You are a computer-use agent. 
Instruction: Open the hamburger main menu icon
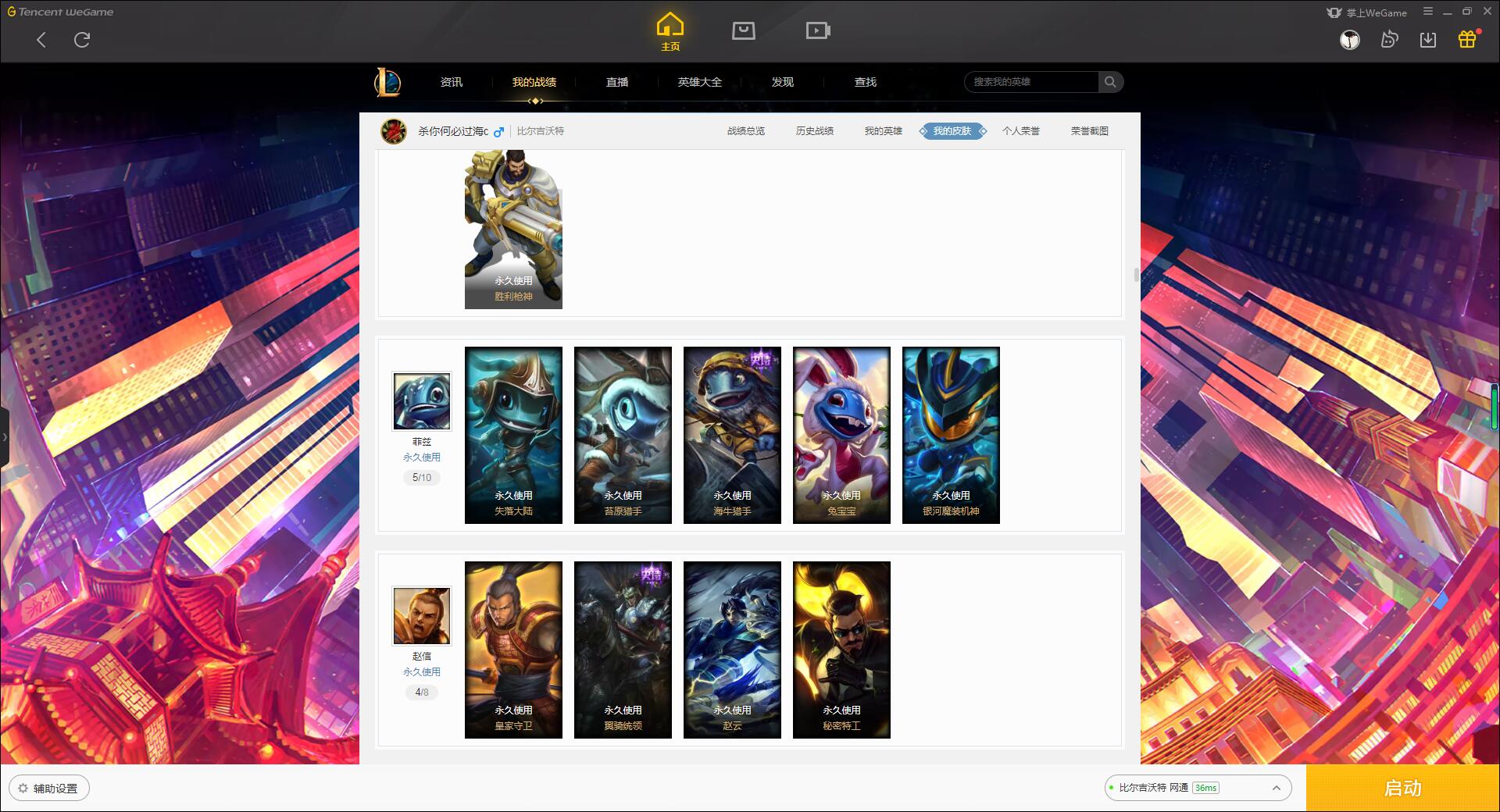(x=1428, y=12)
